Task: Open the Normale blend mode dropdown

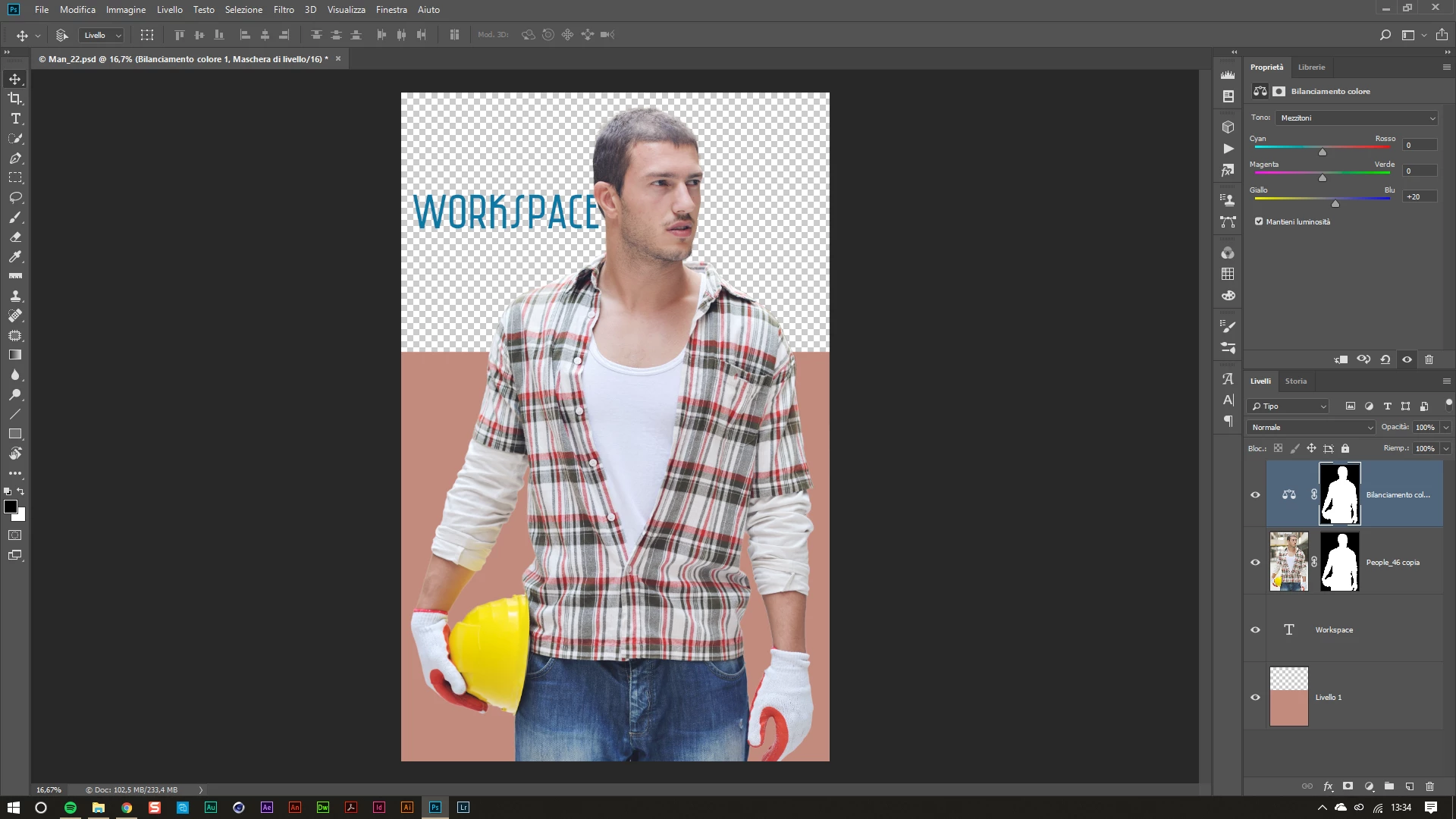Action: 1311,427
